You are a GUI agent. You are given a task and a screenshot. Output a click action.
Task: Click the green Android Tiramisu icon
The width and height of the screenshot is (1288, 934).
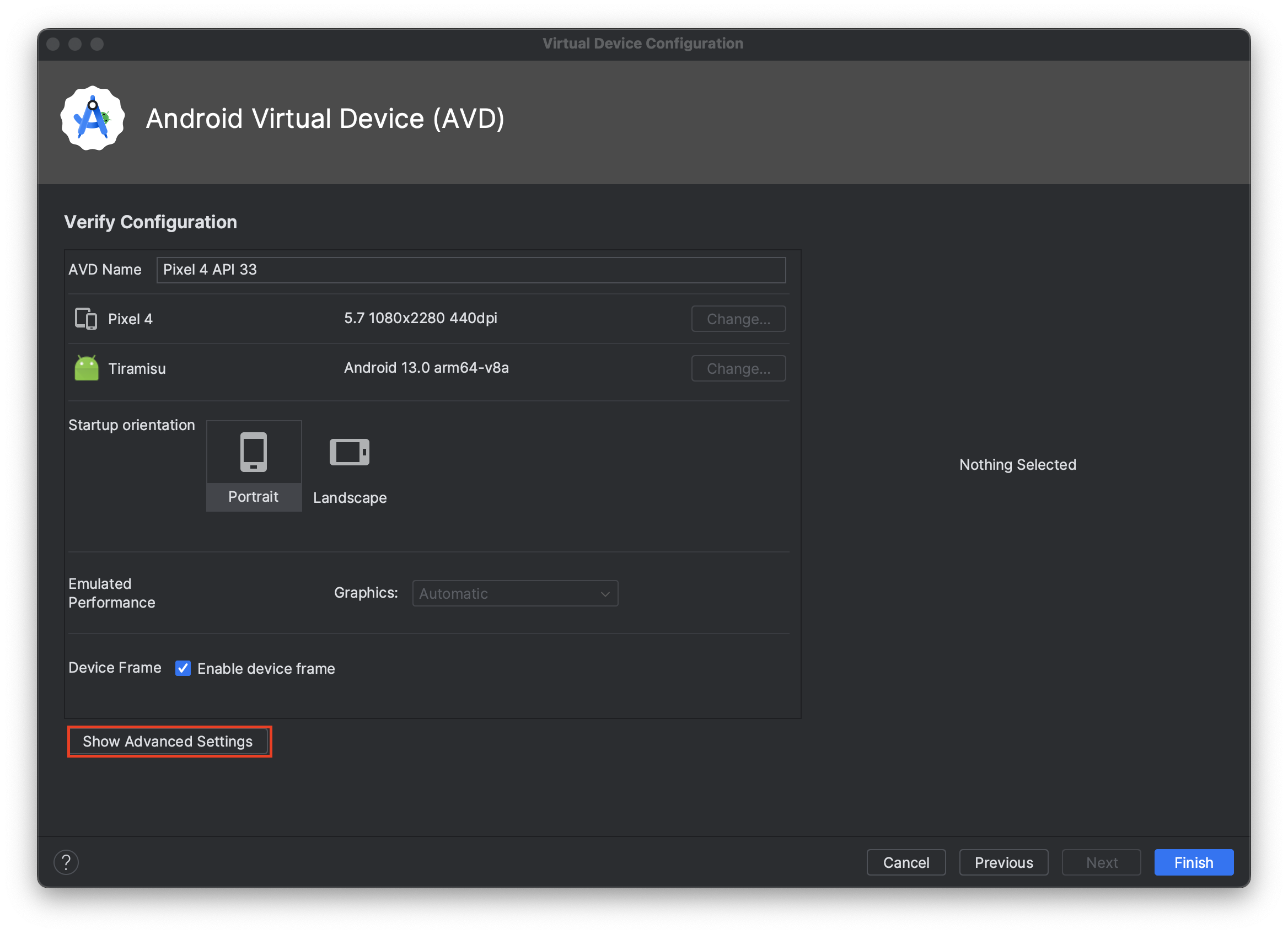coord(87,368)
